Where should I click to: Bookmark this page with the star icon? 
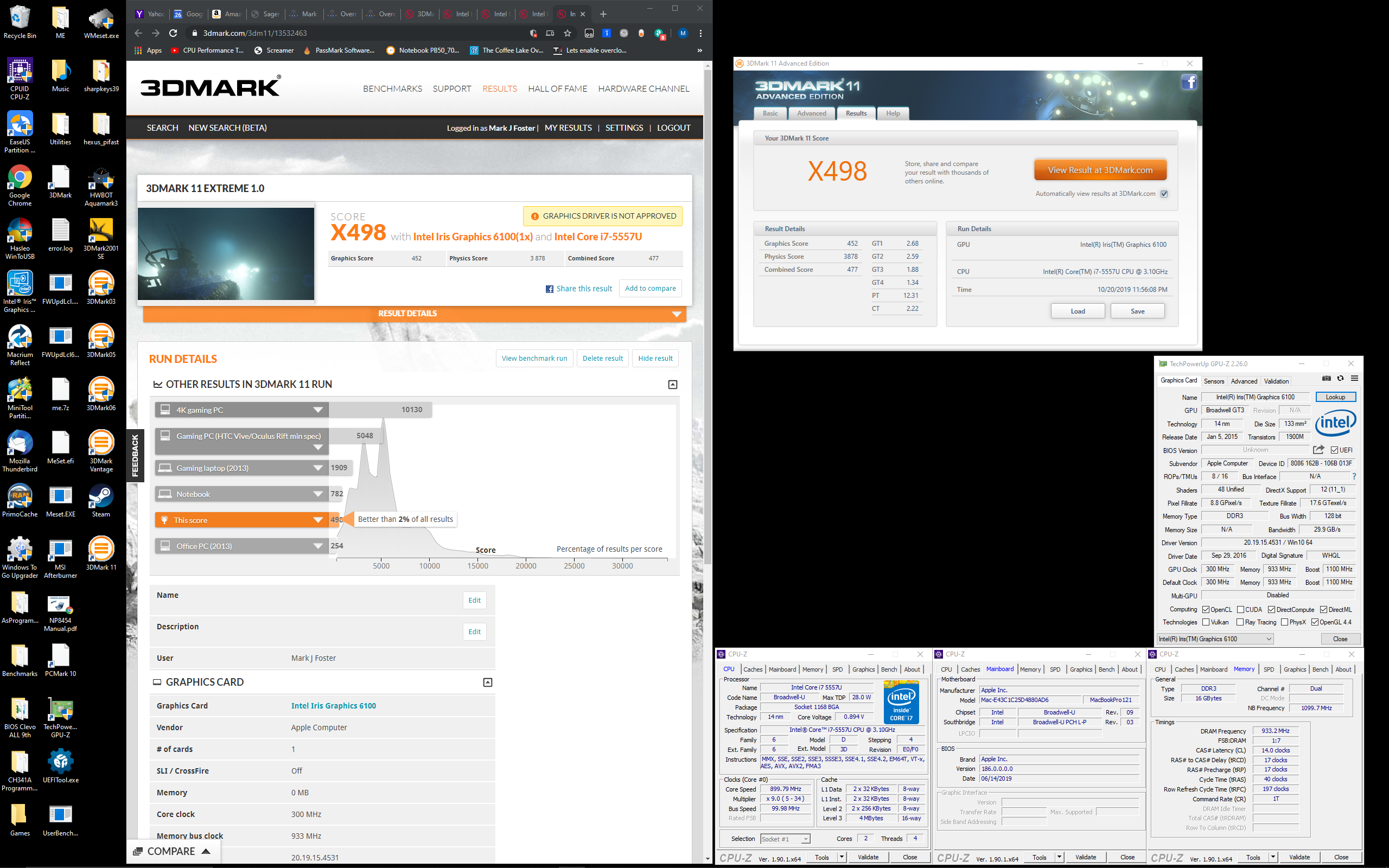(568, 33)
